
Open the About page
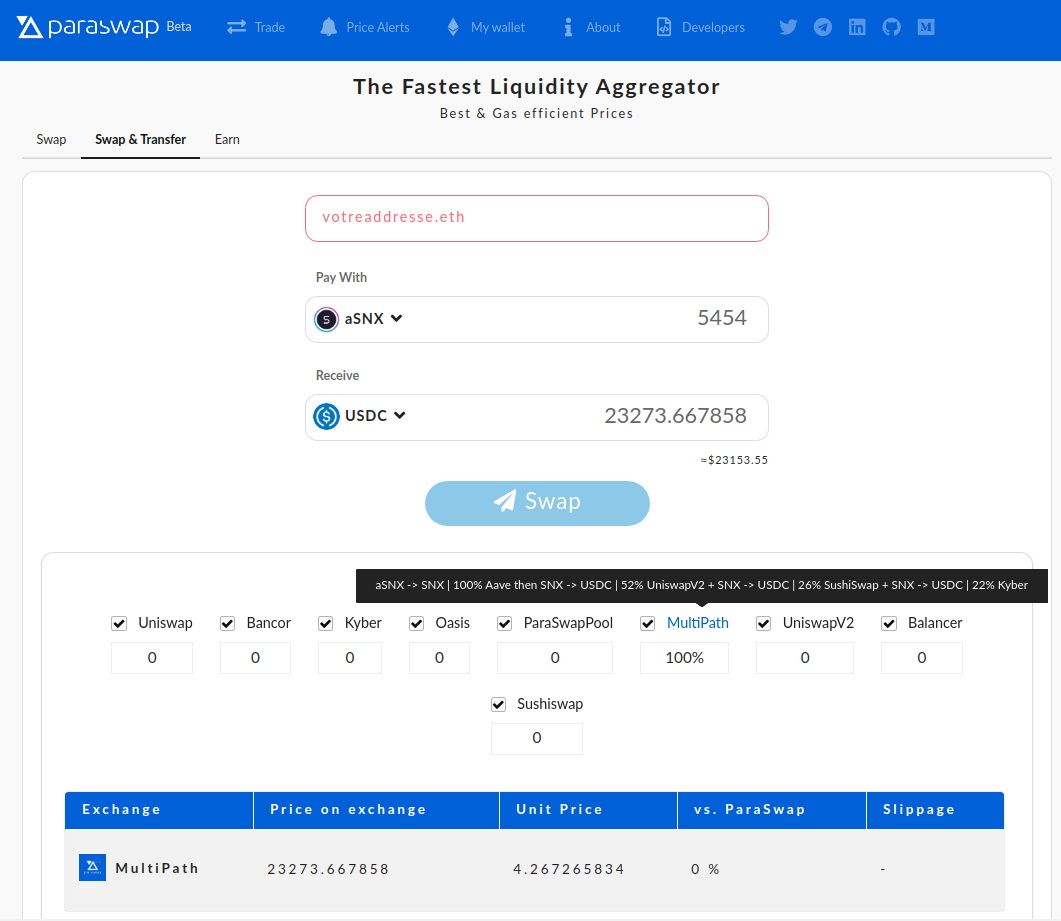click(x=603, y=27)
